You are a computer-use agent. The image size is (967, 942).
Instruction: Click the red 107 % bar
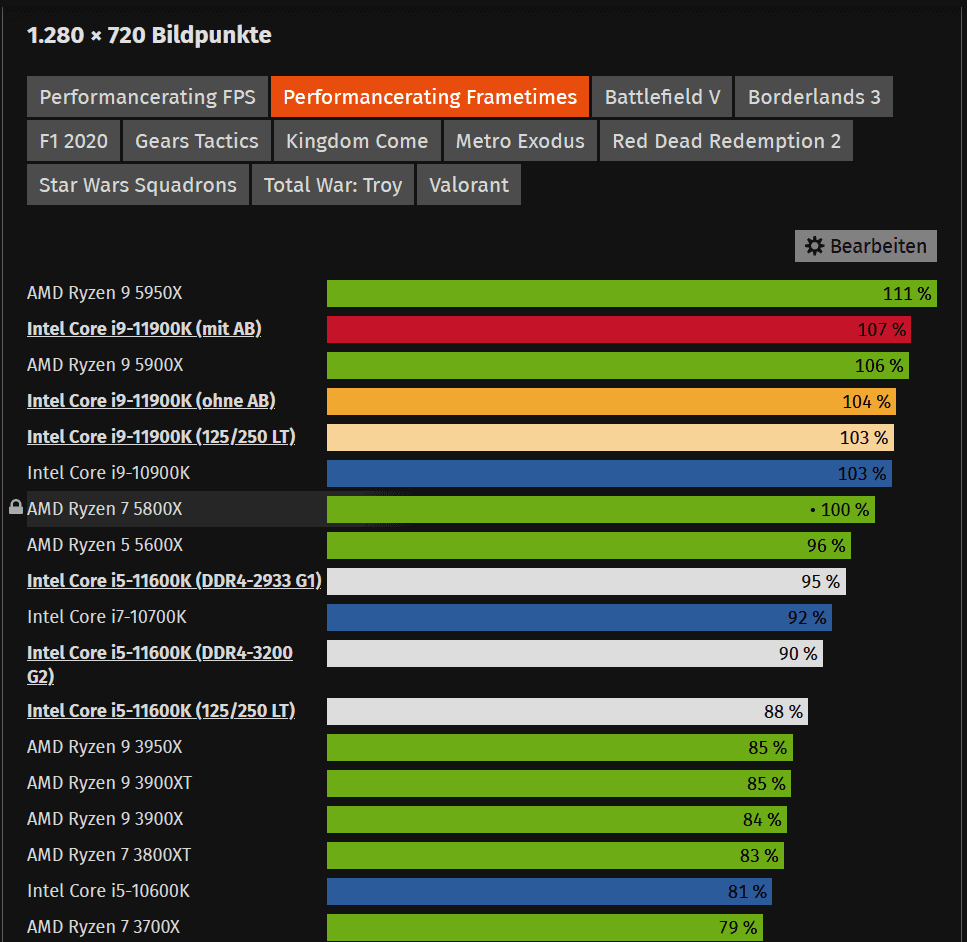pos(619,329)
